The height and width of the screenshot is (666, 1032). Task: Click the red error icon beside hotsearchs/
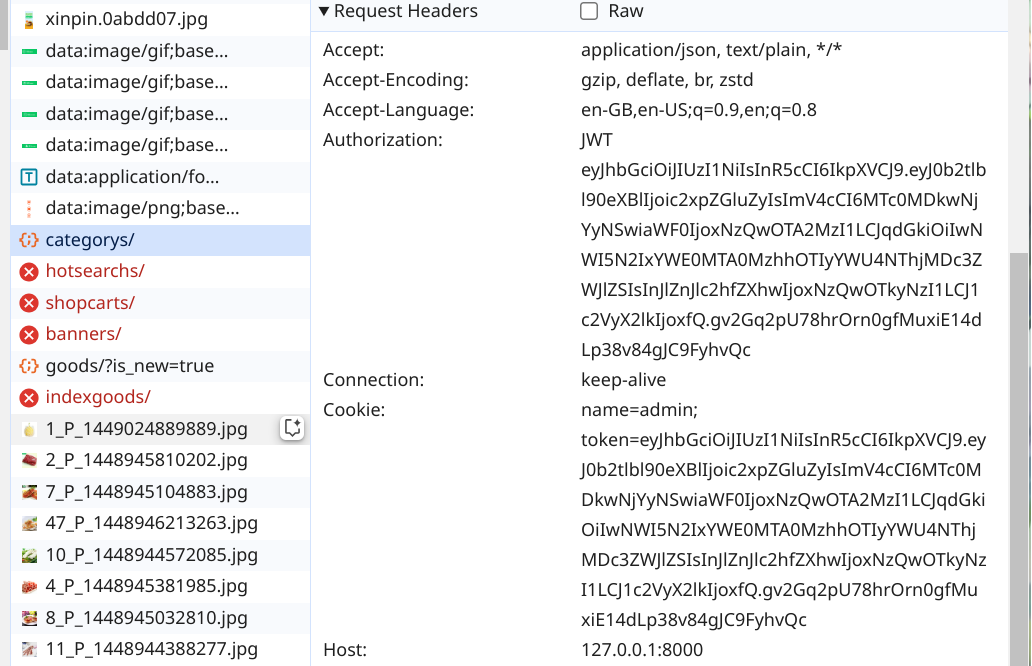[29, 271]
